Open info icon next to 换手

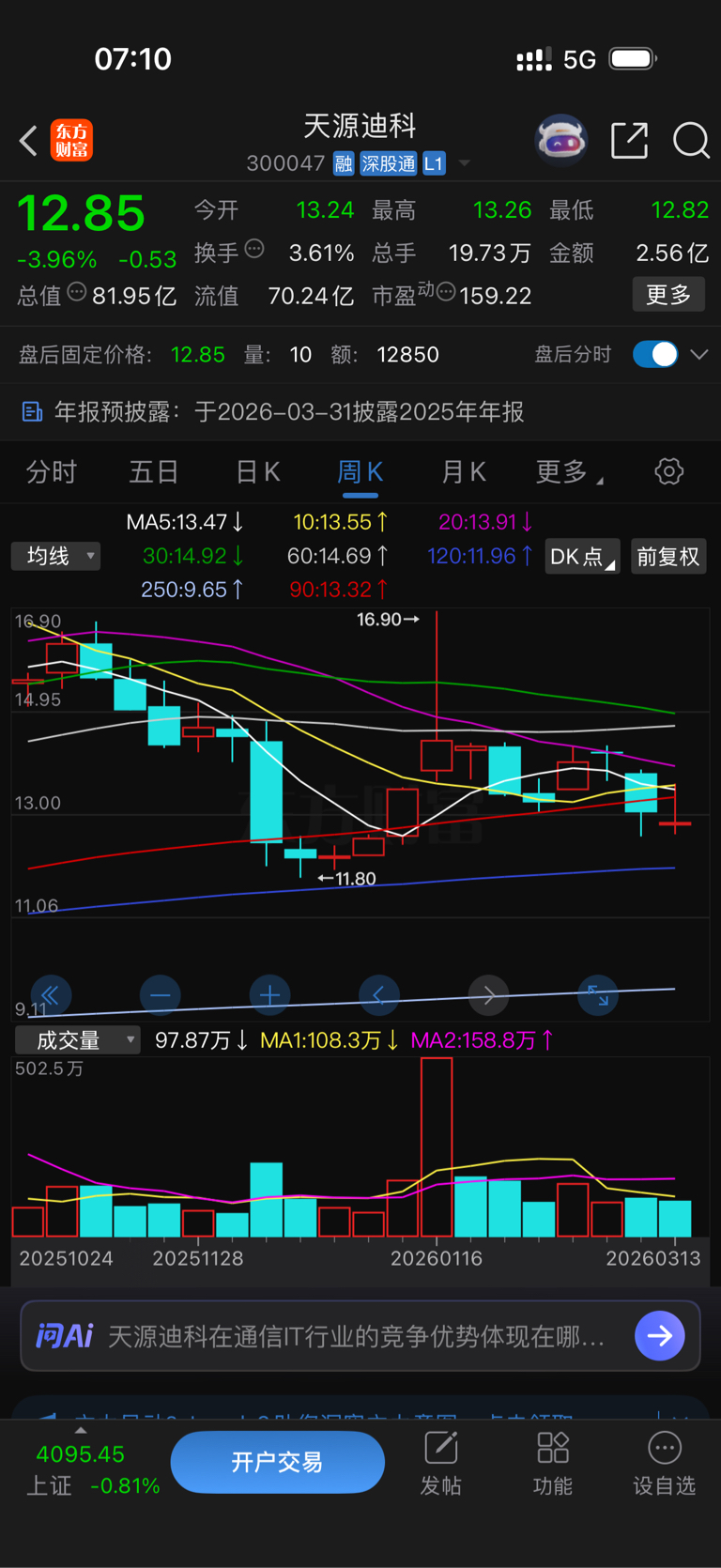click(254, 250)
